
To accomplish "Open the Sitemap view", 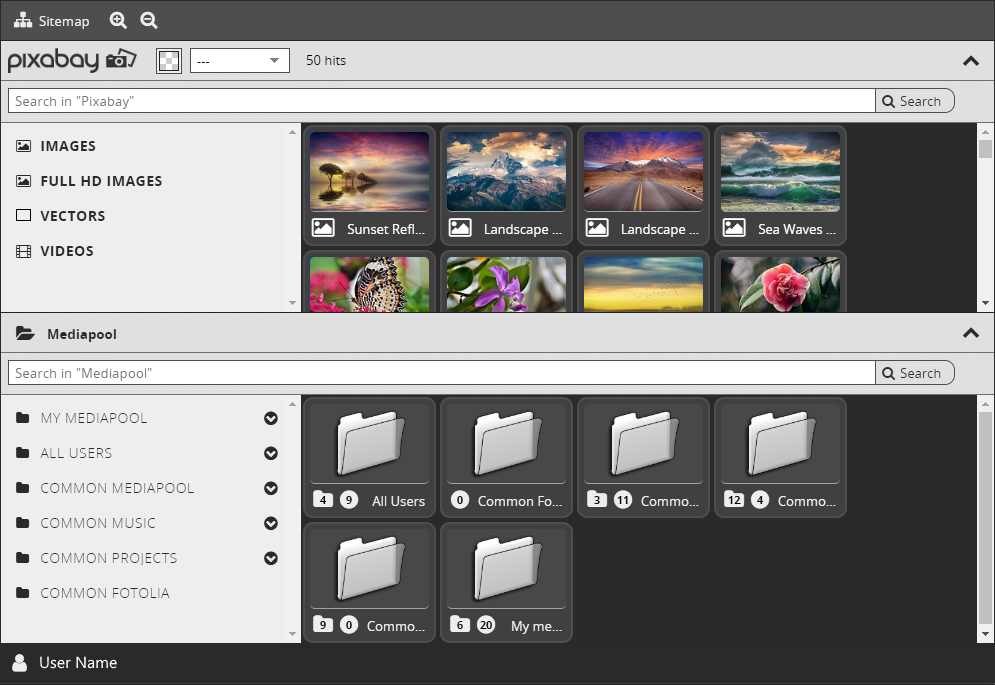I will (x=51, y=21).
